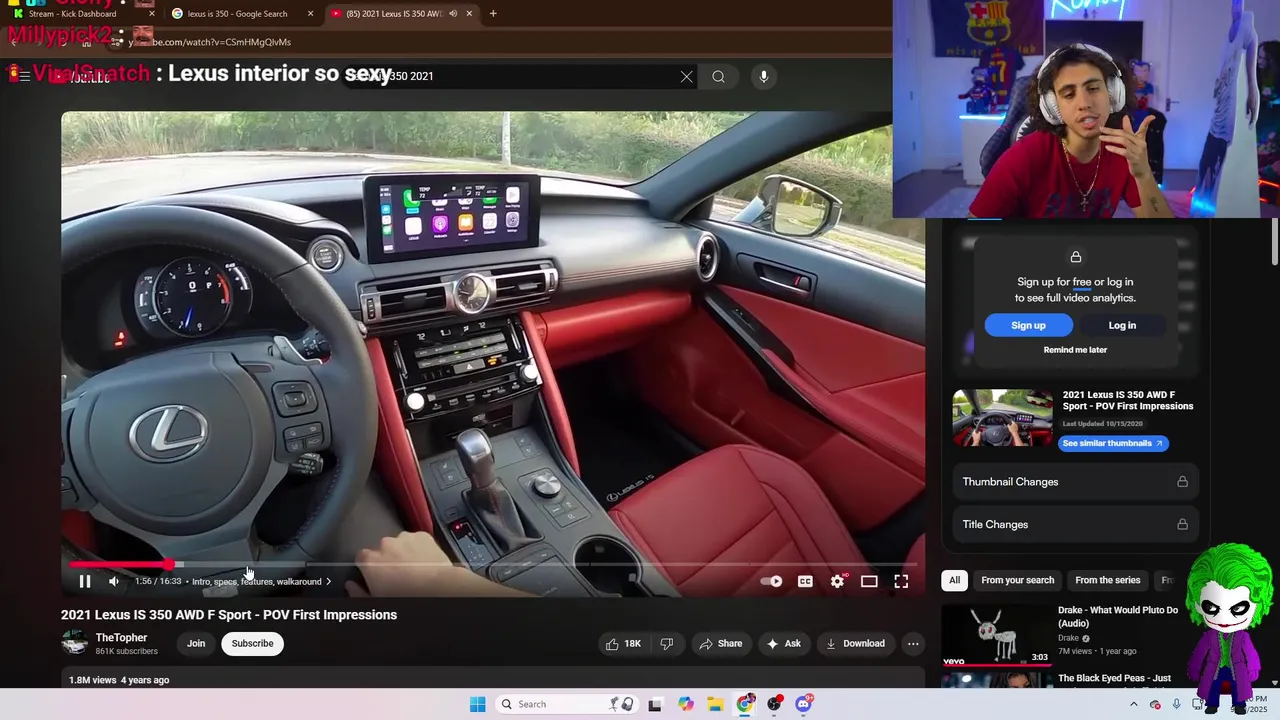Screen dimensions: 1280x720
Task: Select 'From your search' chip
Action: pos(1017,580)
